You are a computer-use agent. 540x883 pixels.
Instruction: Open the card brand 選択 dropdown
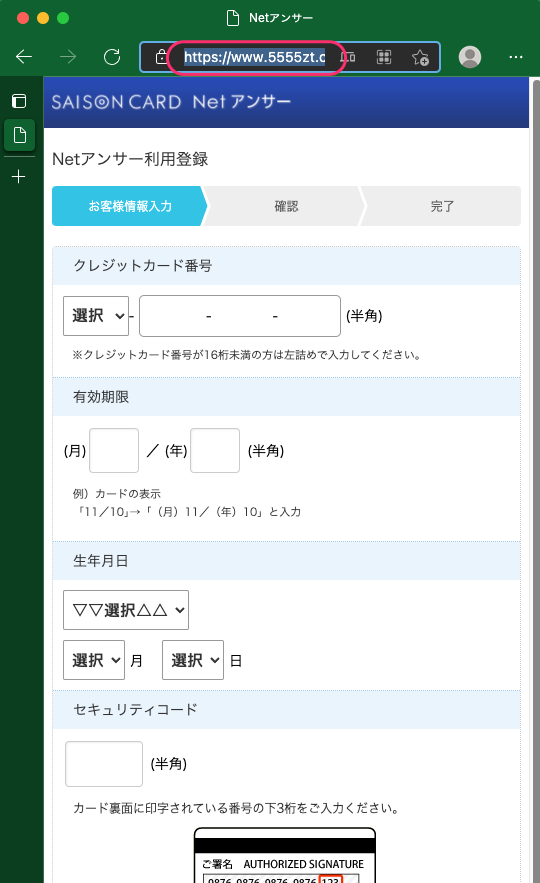[96, 316]
